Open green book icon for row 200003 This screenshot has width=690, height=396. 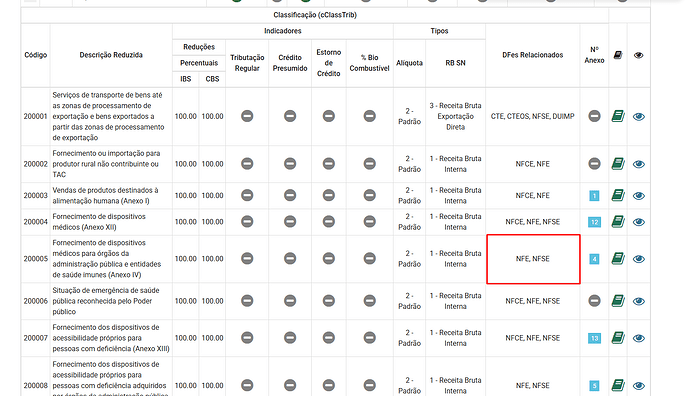[x=618, y=195]
